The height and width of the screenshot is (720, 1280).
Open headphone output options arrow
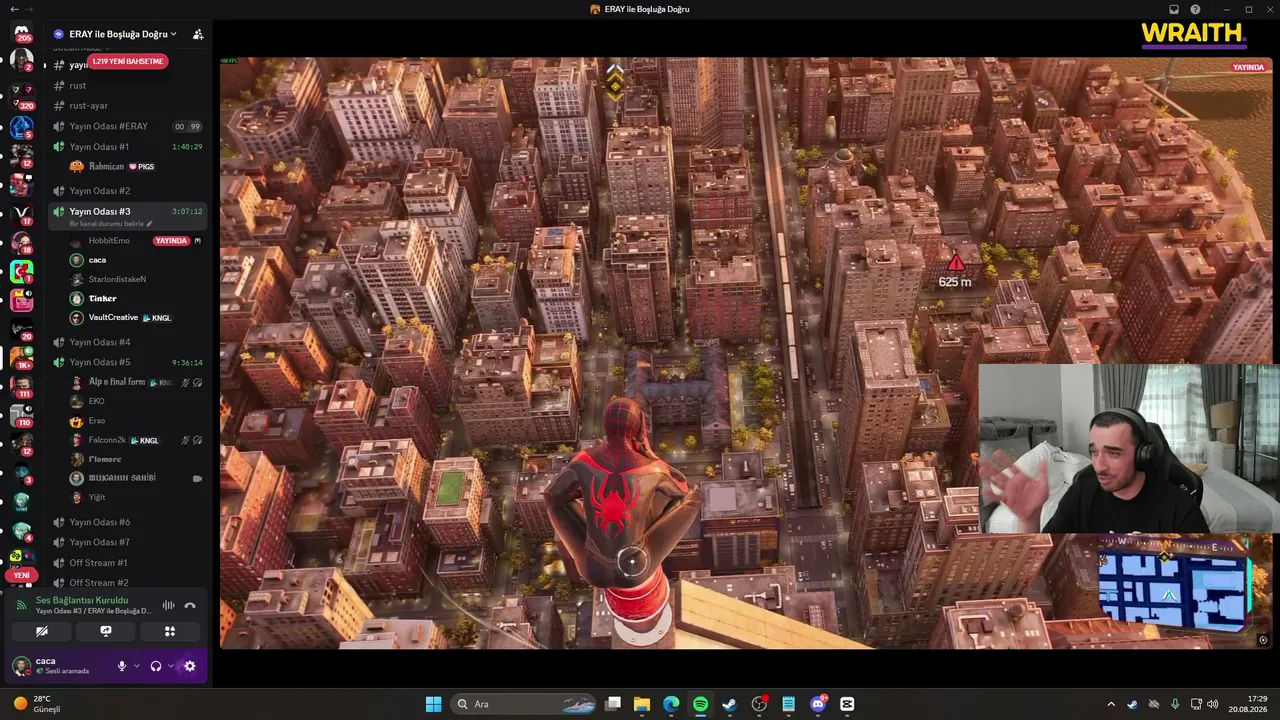click(x=170, y=666)
